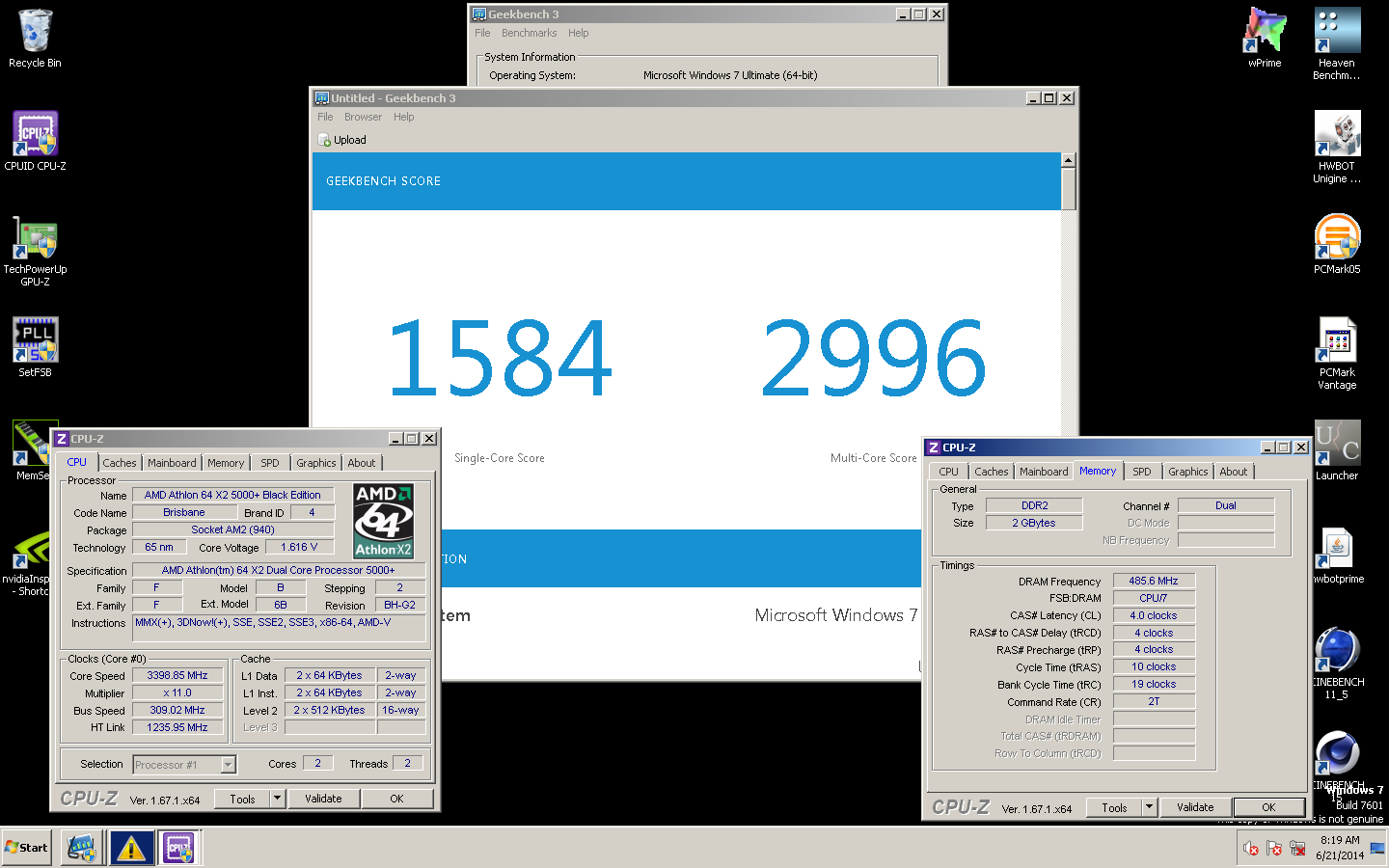
Task: Open About tab in left CPU-Z
Action: pos(362,463)
